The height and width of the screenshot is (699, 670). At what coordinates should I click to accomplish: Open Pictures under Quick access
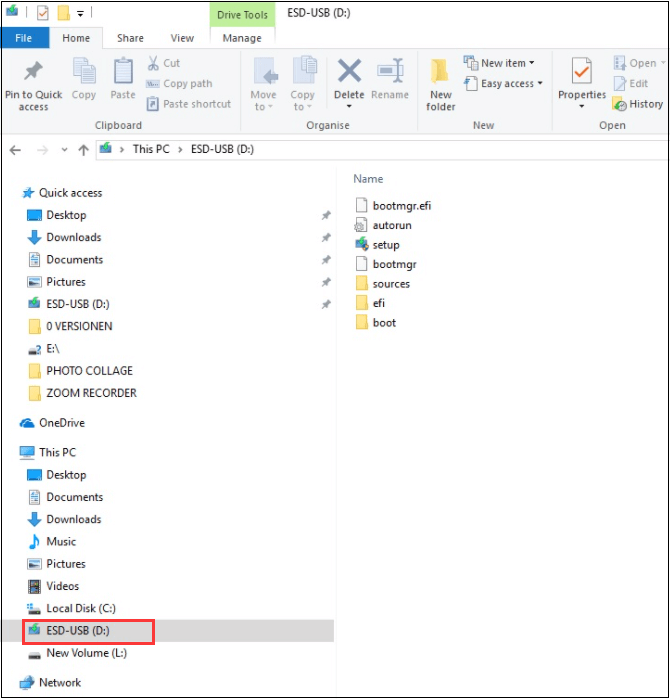[57, 282]
